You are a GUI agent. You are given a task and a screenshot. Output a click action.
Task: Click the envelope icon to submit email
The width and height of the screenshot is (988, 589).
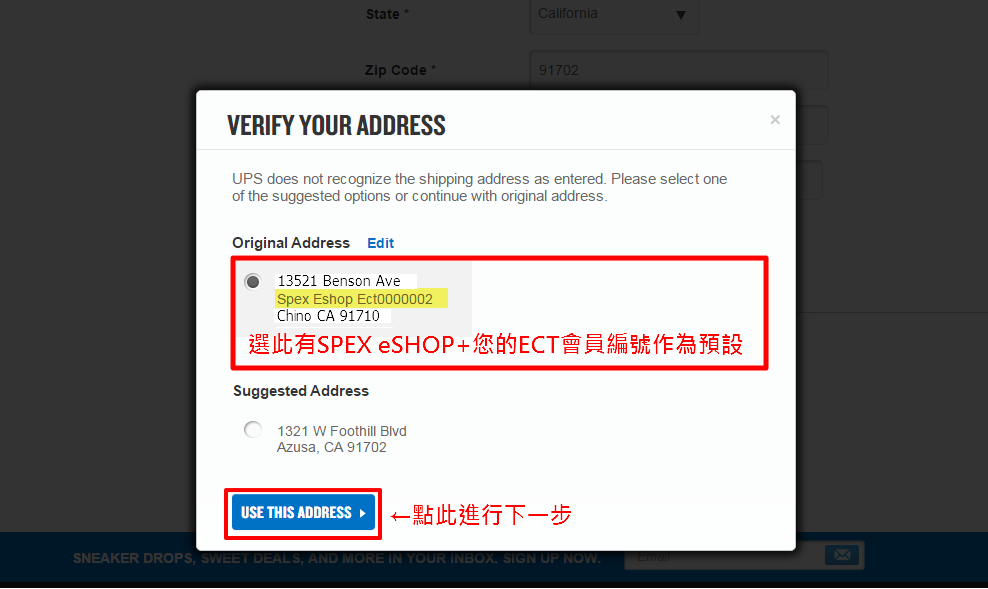(842, 555)
